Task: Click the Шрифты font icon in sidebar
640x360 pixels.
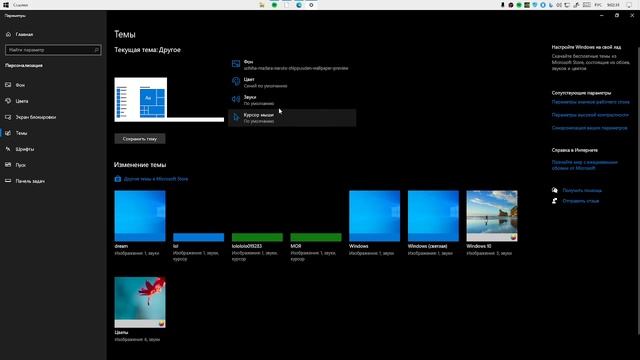Action: [x=8, y=149]
